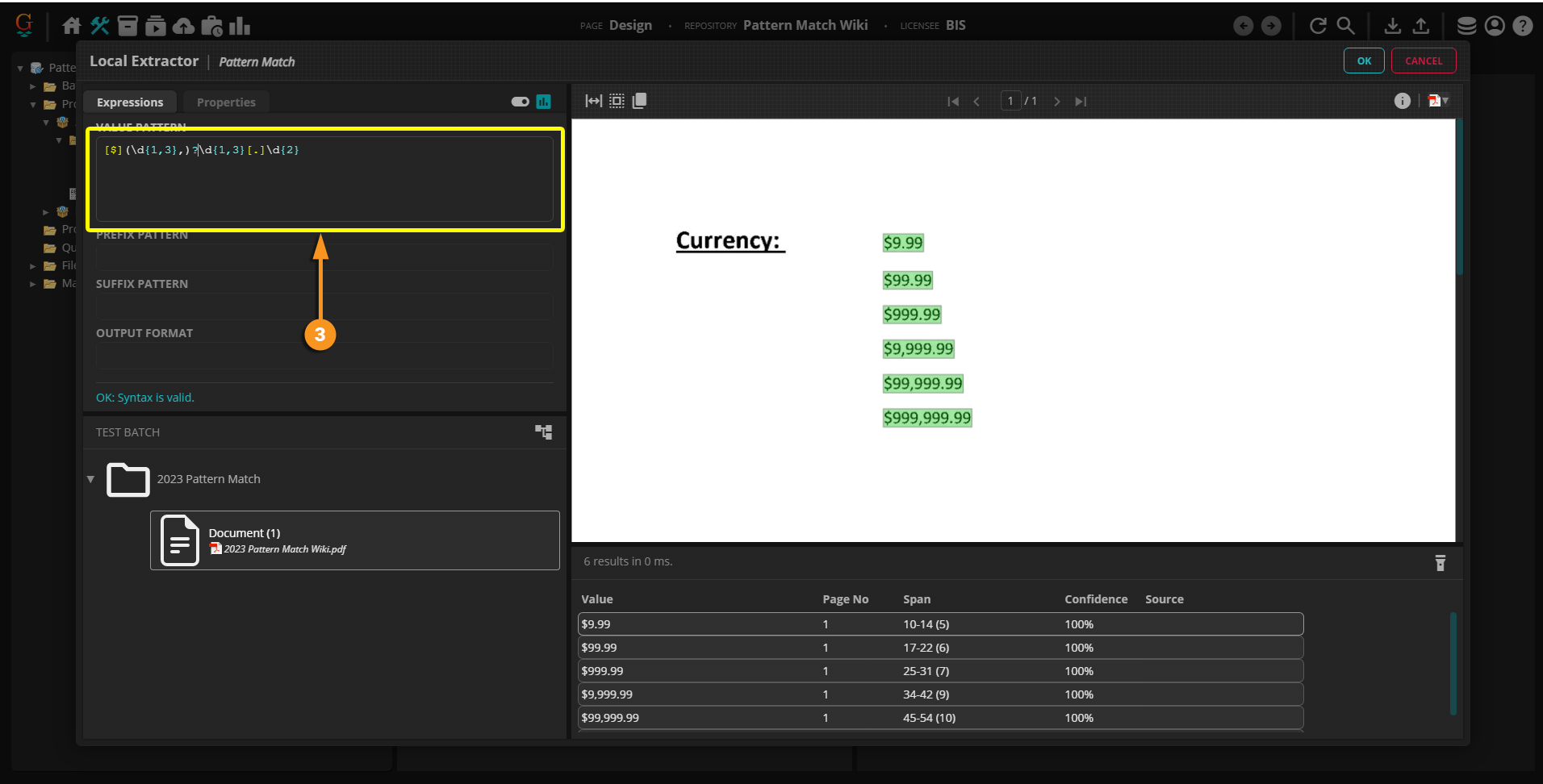
Task: Expand the Ma folder arrow in tree
Action: (33, 284)
